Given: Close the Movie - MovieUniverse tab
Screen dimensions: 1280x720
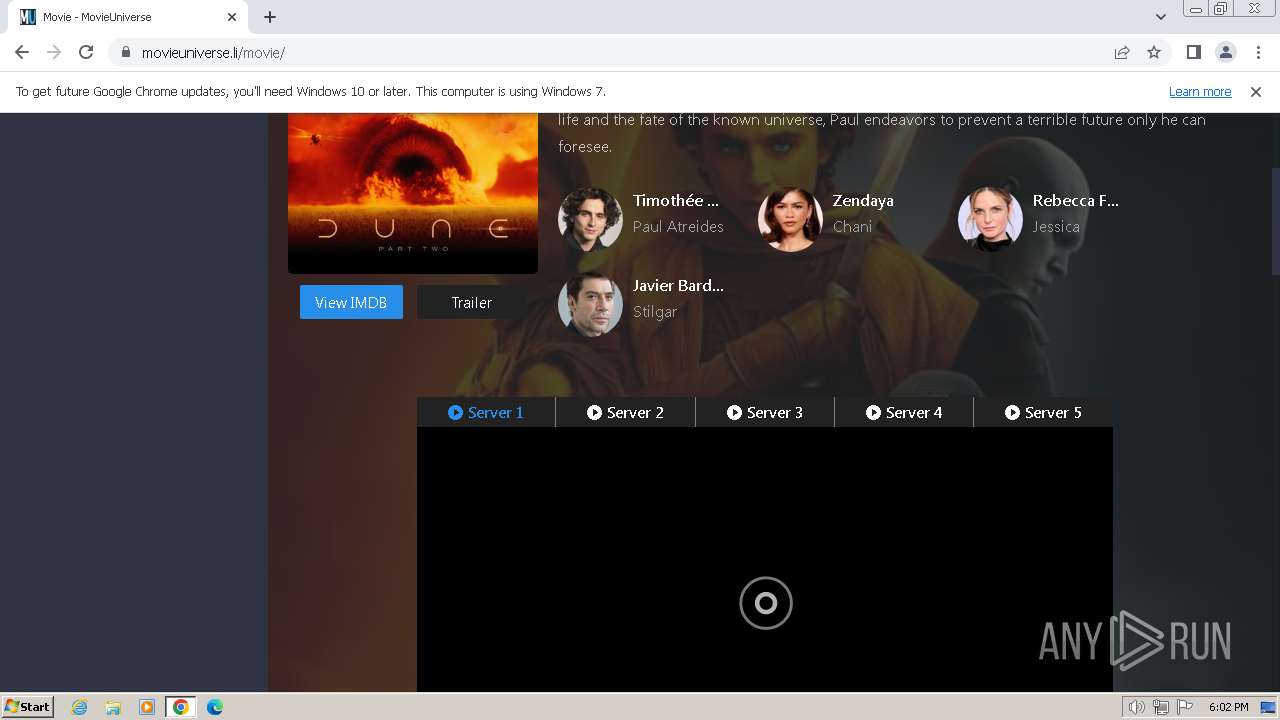Looking at the screenshot, I should tap(232, 17).
